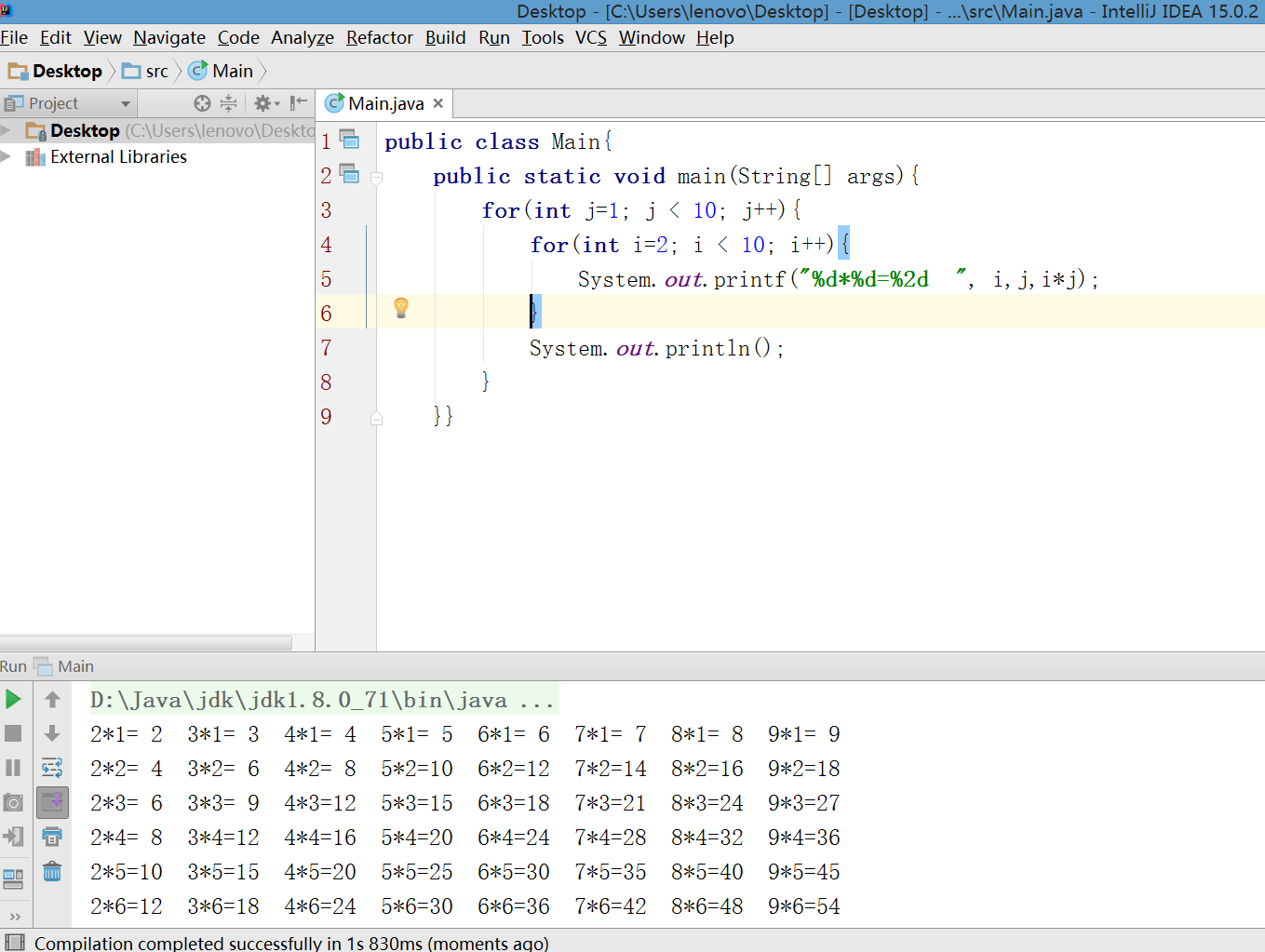Open the Help menu
Screen dimensions: 1265x952
click(x=715, y=37)
